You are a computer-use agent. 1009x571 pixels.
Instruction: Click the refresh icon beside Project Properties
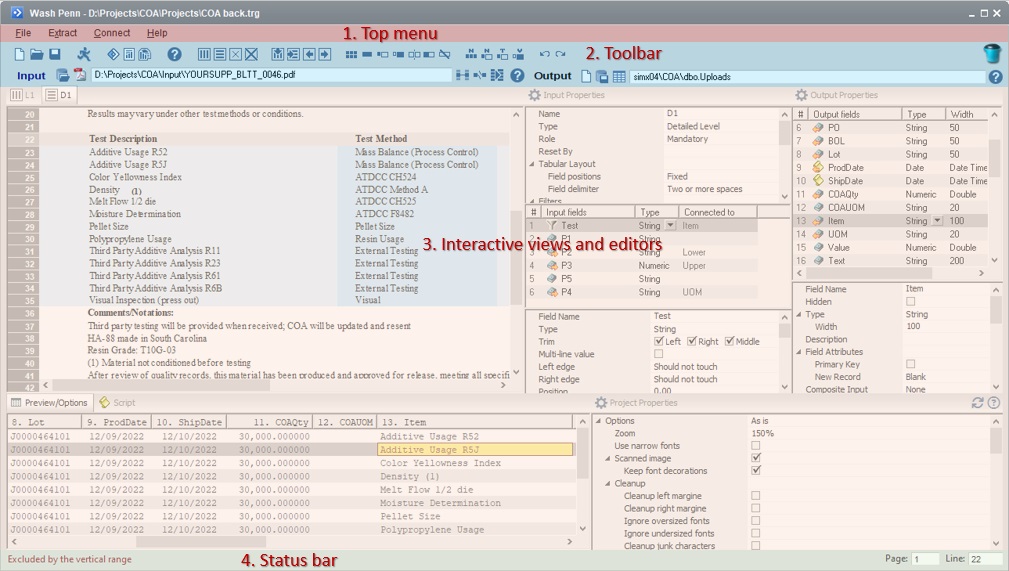(978, 403)
